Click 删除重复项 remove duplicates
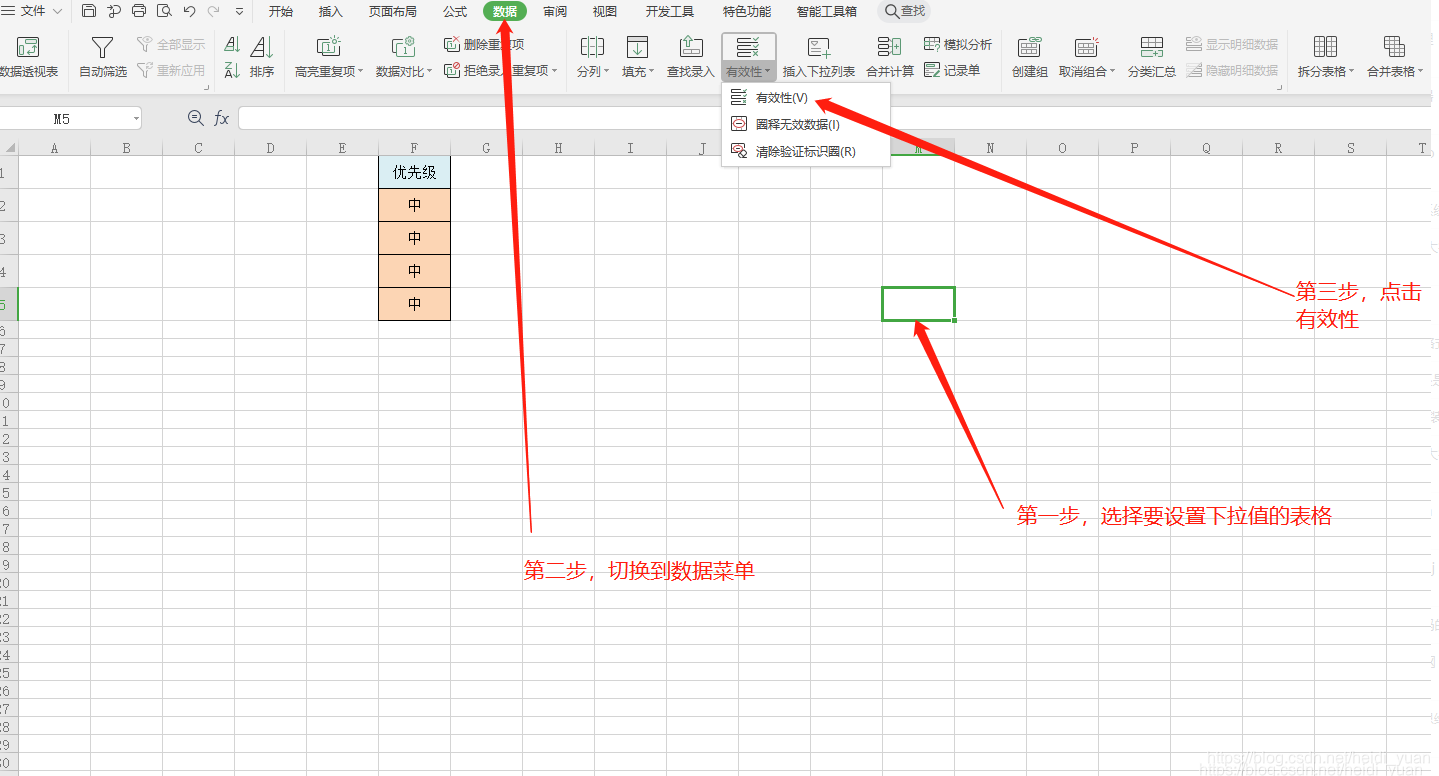Image resolution: width=1439 pixels, height=776 pixels. [x=484, y=45]
